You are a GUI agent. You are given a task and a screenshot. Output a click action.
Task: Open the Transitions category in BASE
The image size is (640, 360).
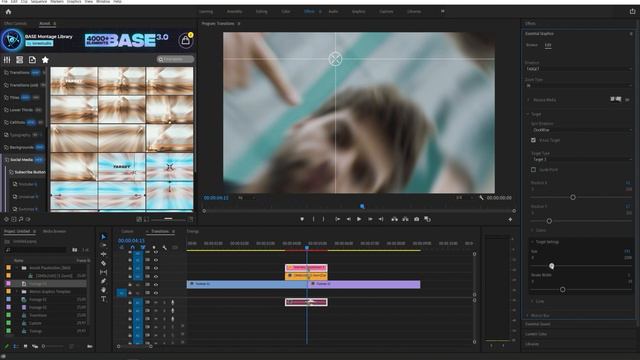tap(20, 73)
